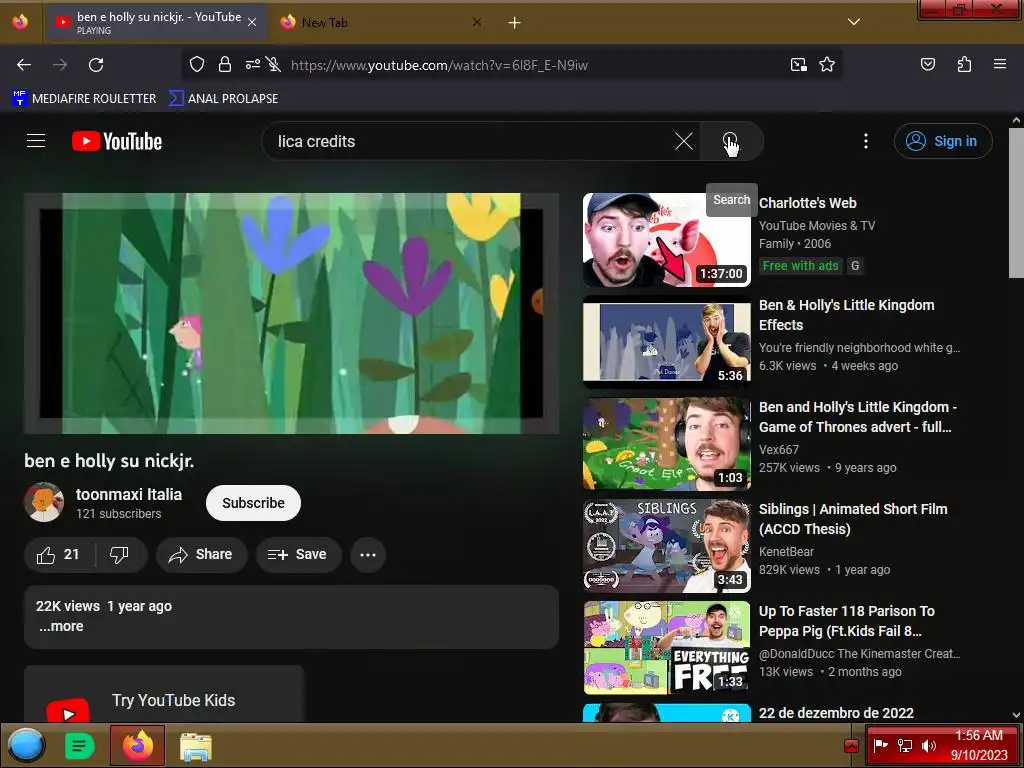Share the video
The height and width of the screenshot is (768, 1024).
pos(201,554)
